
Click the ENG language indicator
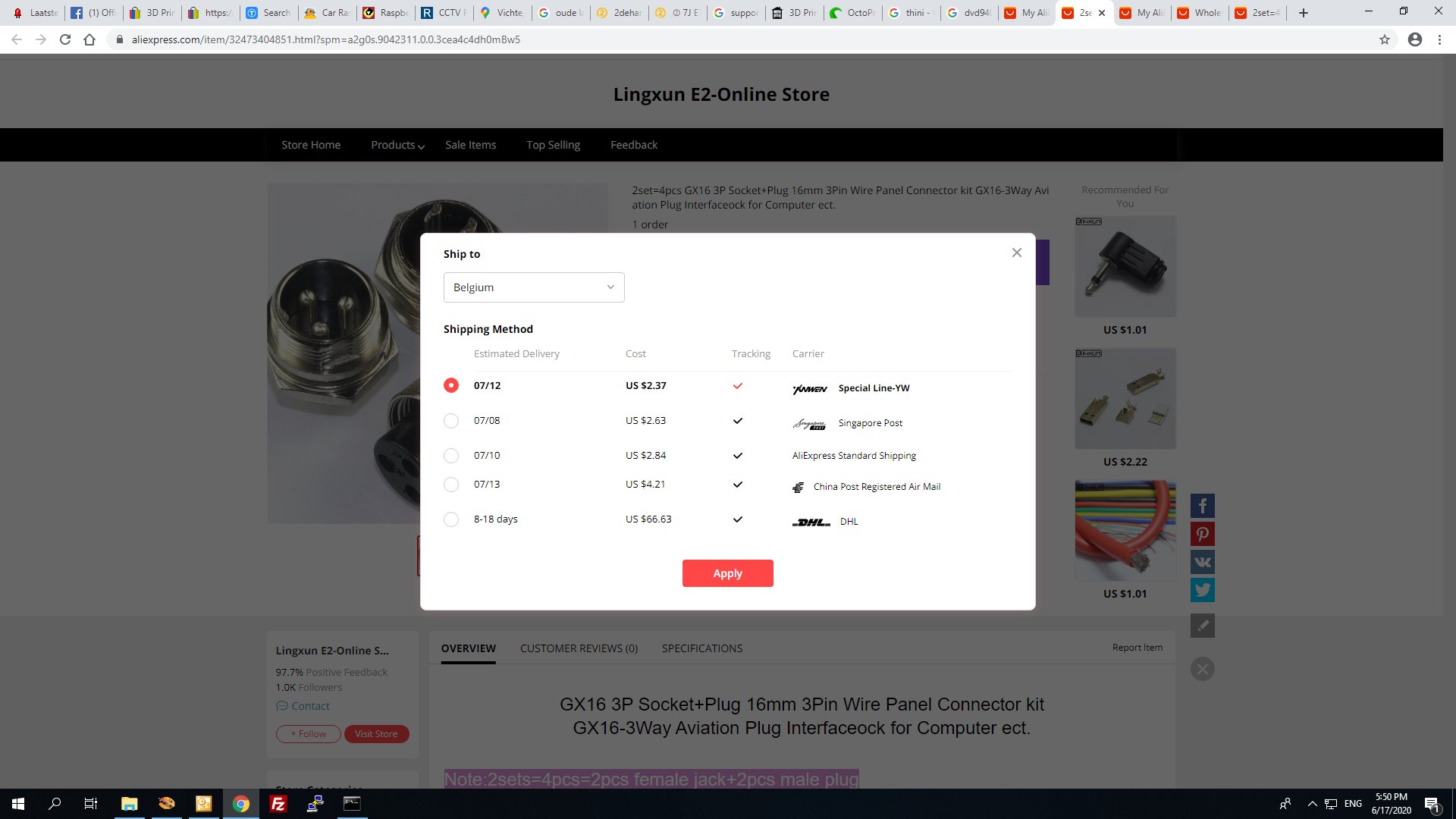pos(1353,804)
